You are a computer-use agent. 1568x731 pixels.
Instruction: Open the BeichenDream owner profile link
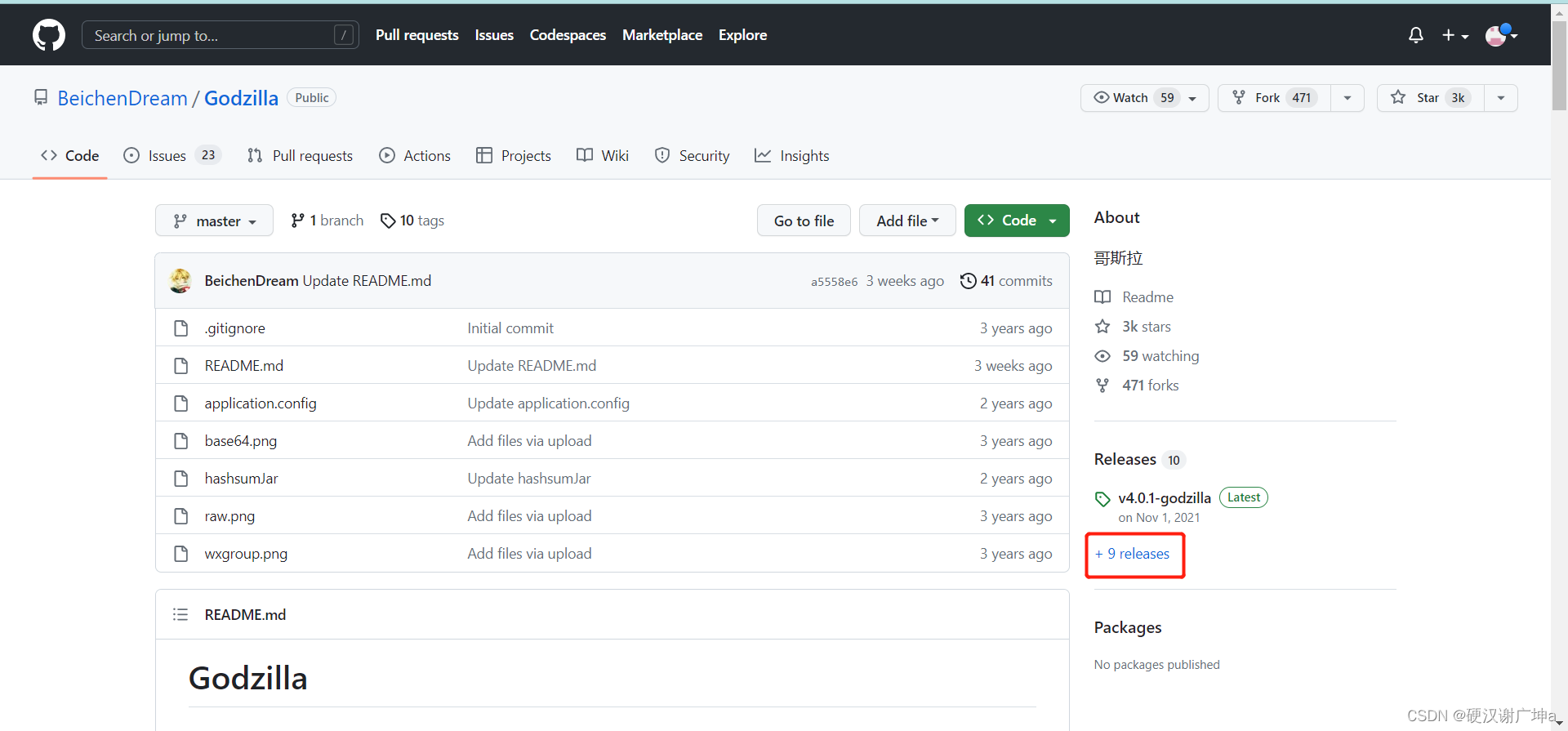(122, 98)
